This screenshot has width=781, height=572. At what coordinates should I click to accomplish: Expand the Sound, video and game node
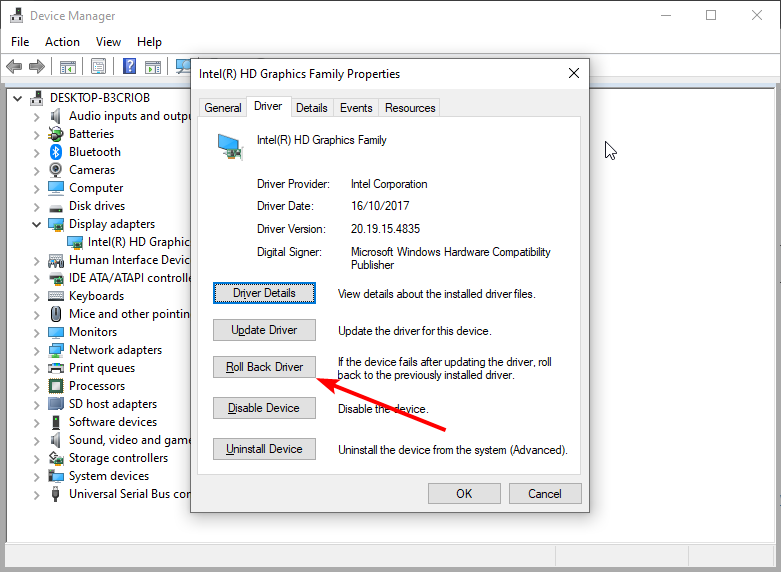point(36,441)
